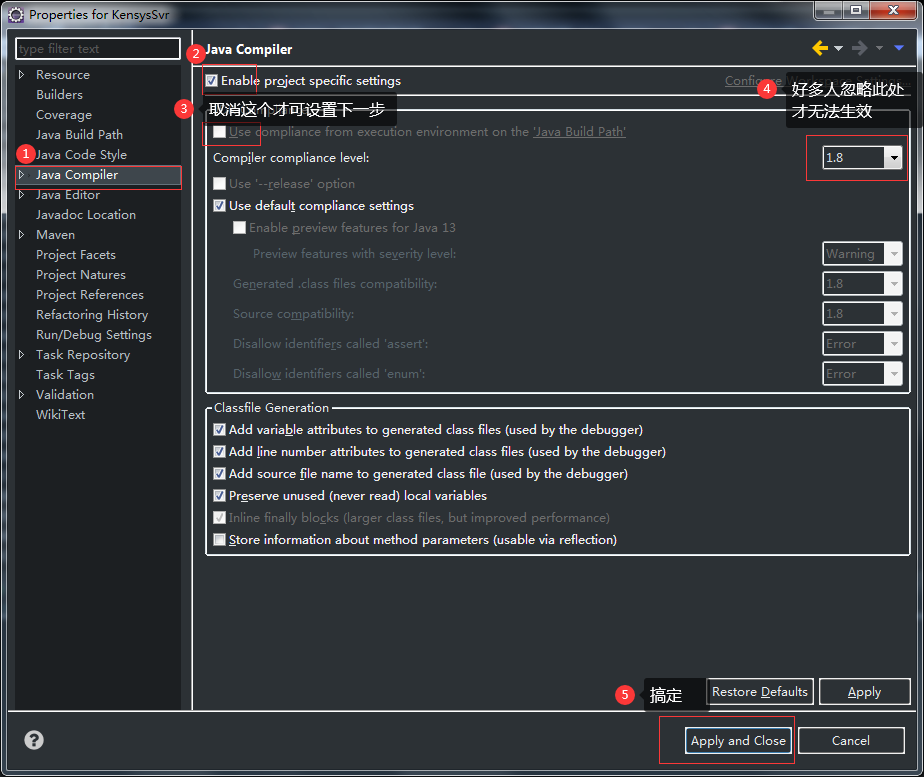Check the Use '--release' option box
The image size is (924, 777).
[219, 183]
